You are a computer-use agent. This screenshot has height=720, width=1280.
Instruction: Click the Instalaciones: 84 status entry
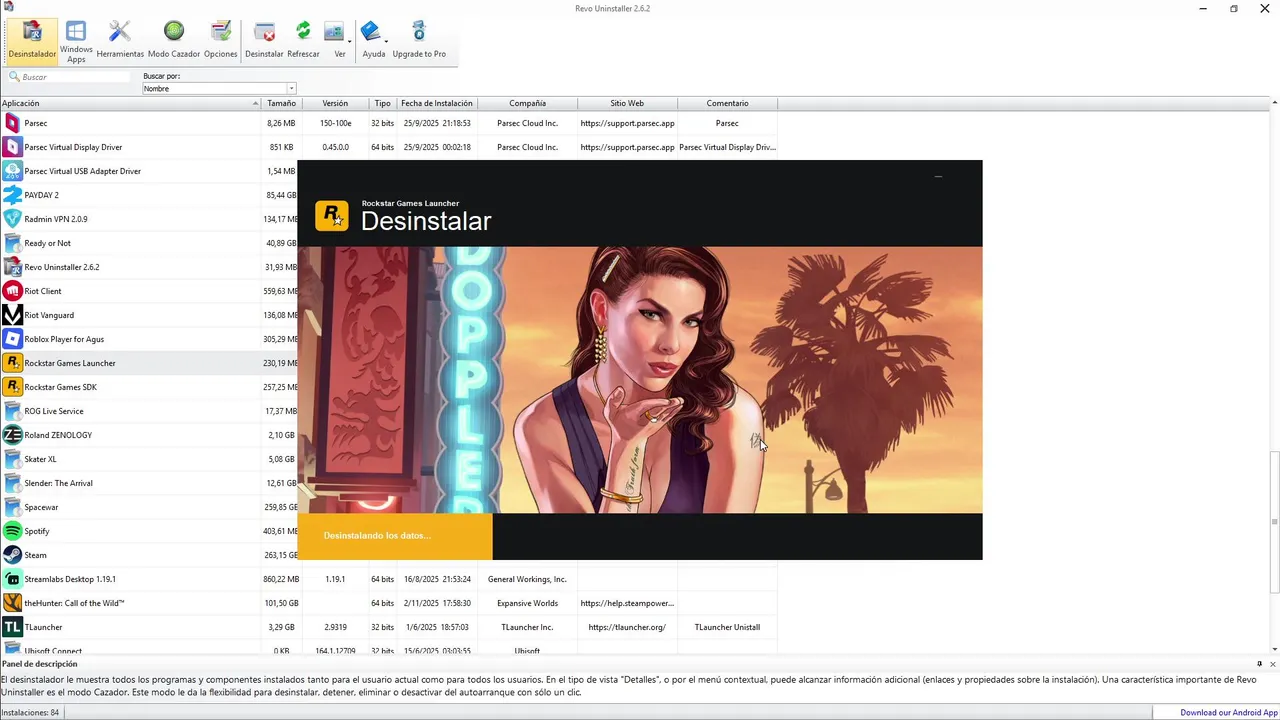click(x=30, y=713)
